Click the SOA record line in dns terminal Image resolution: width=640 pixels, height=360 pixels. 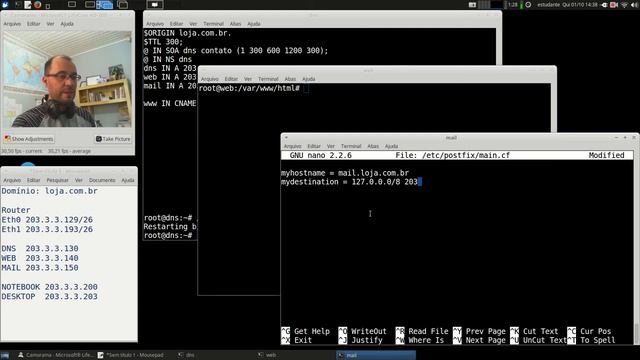[236, 51]
